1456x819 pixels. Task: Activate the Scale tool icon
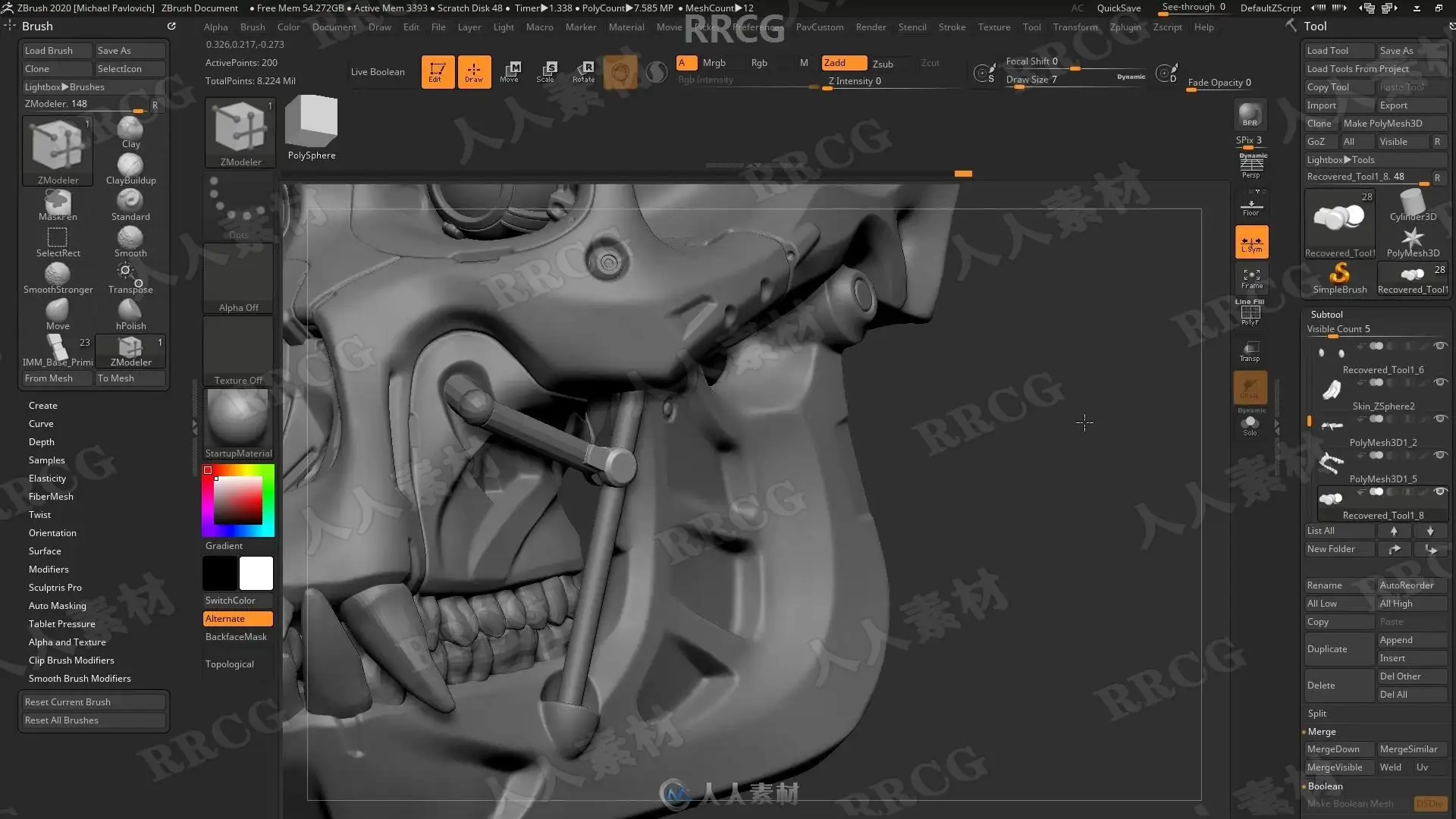(x=546, y=71)
